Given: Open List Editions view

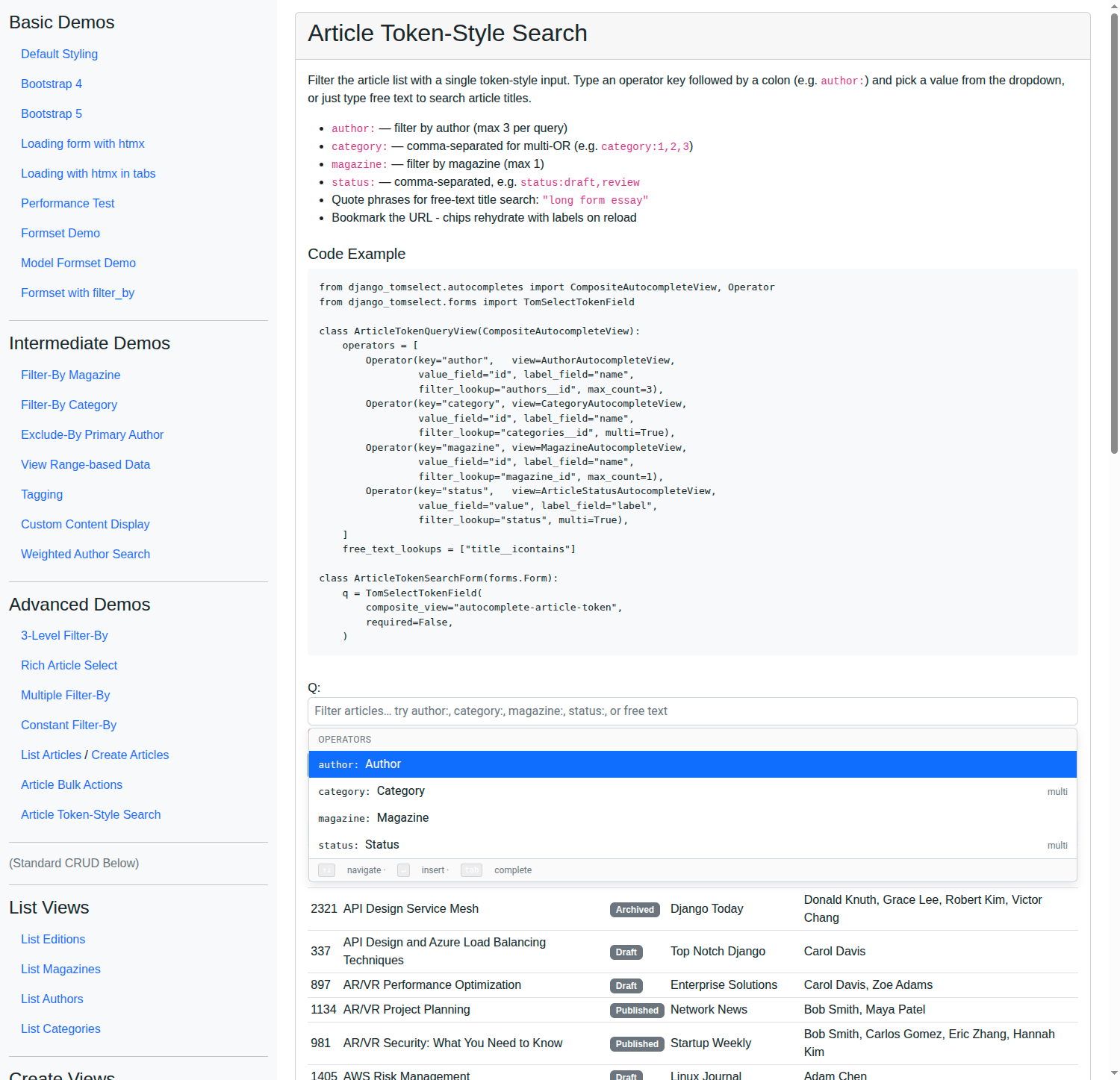Looking at the screenshot, I should pos(53,939).
